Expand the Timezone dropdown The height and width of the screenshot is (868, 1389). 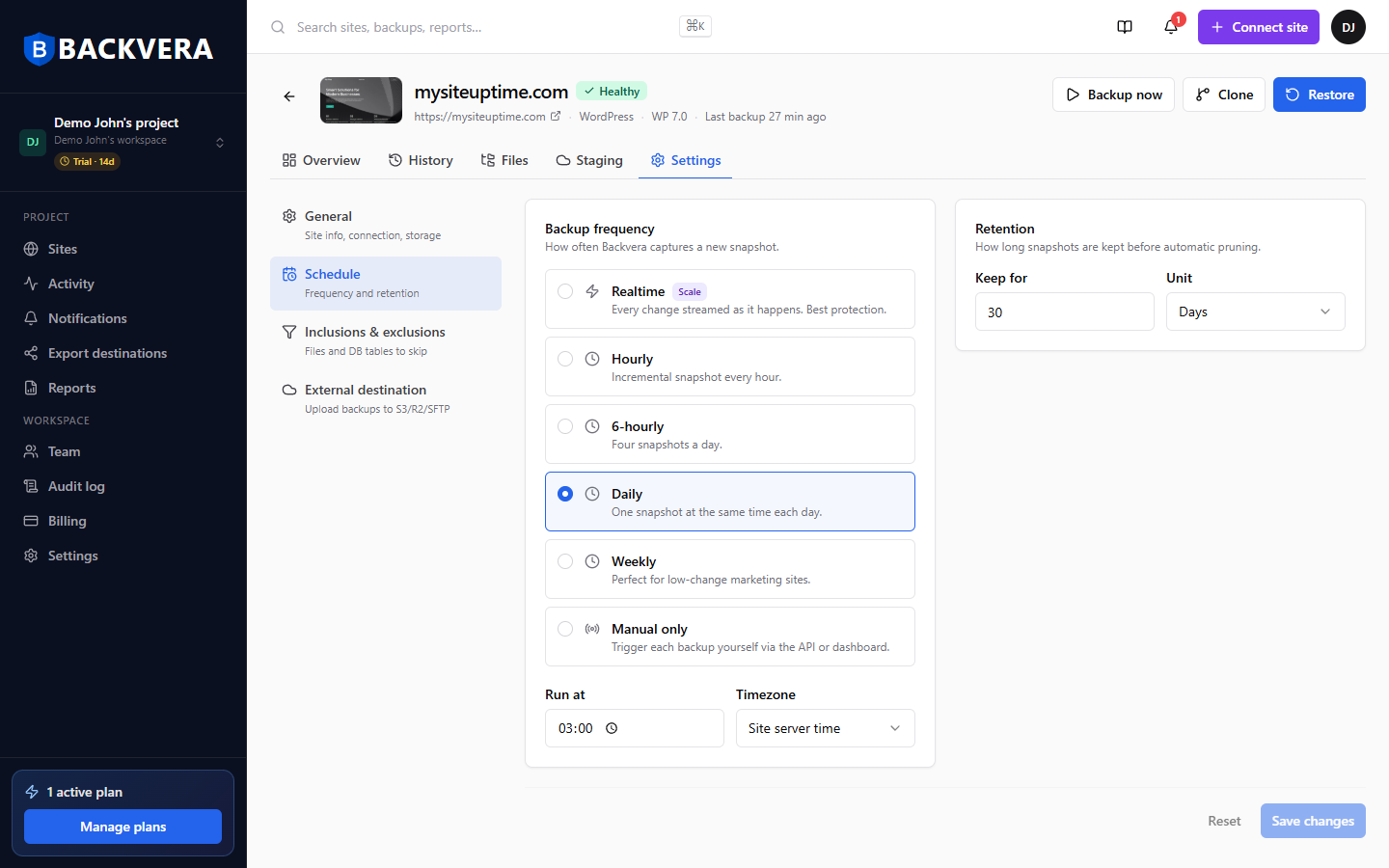click(x=826, y=728)
